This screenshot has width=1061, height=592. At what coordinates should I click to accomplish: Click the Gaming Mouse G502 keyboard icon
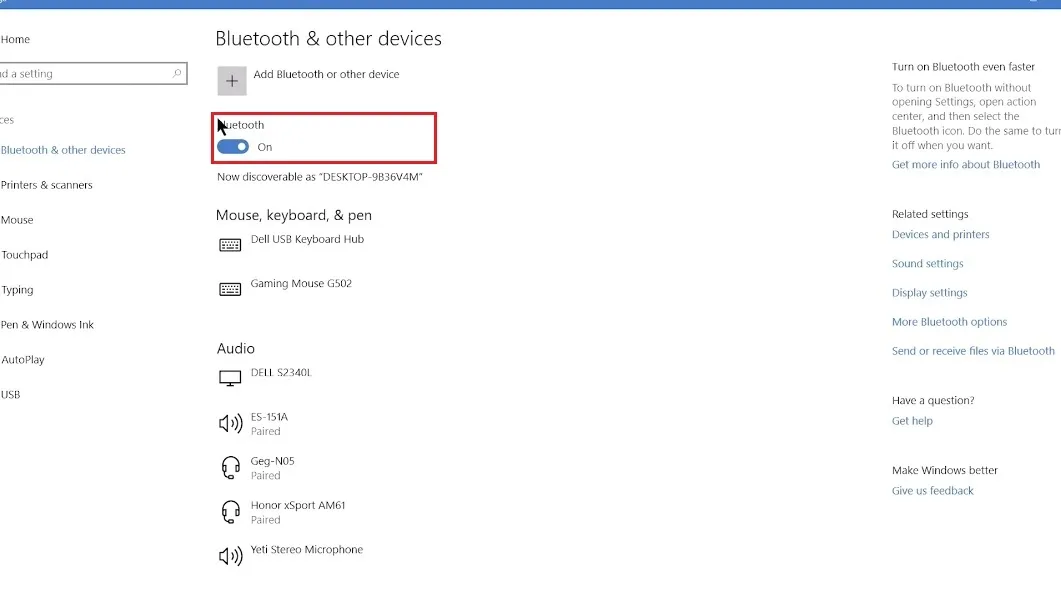230,288
